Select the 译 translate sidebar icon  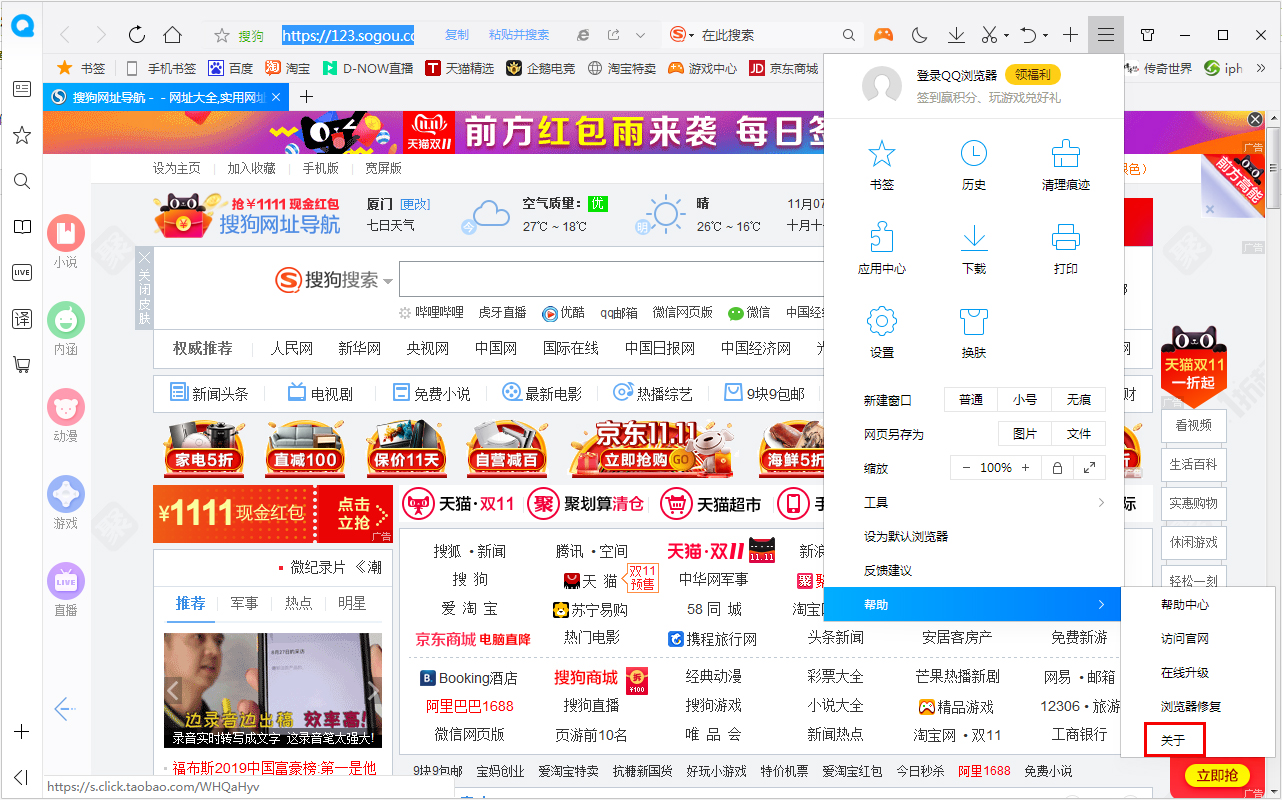[x=21, y=318]
